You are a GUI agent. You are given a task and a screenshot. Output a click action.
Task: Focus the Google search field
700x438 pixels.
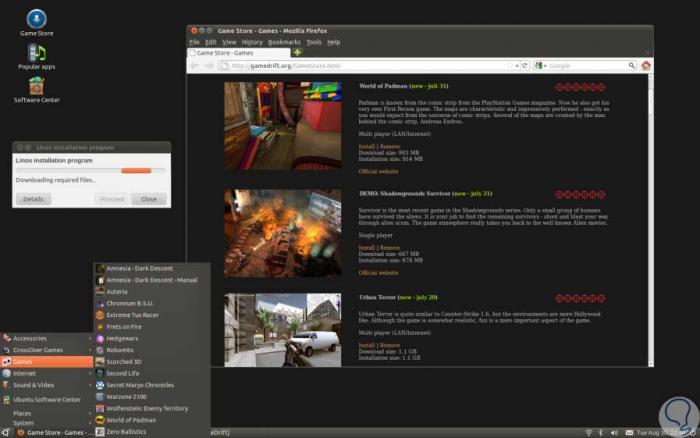click(587, 66)
